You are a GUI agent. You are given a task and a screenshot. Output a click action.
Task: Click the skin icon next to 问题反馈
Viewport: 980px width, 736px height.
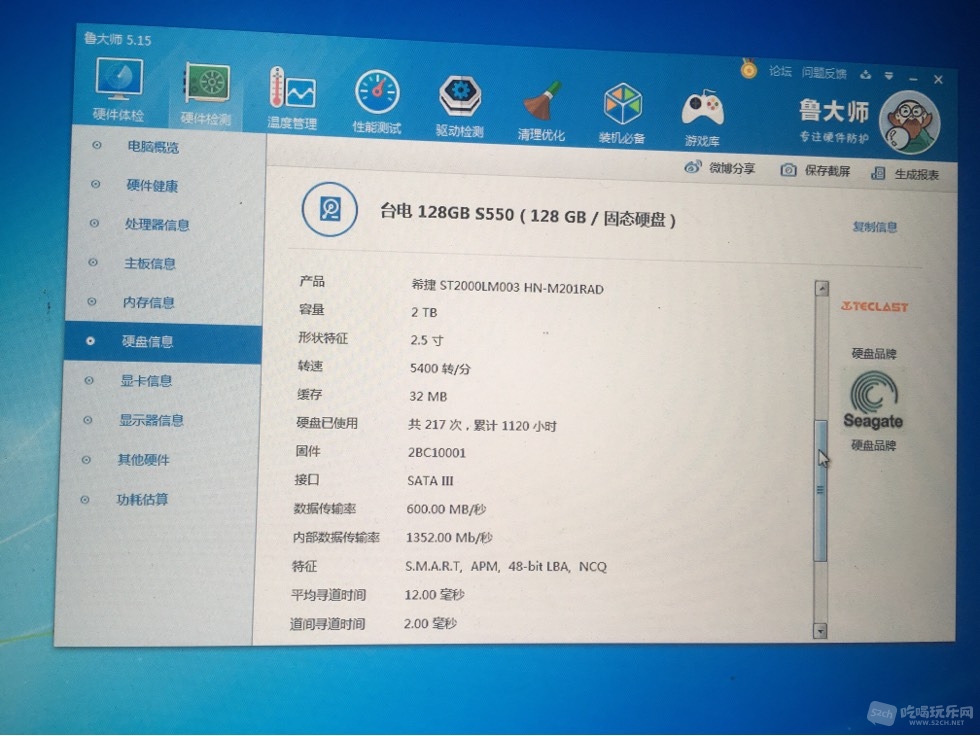866,74
